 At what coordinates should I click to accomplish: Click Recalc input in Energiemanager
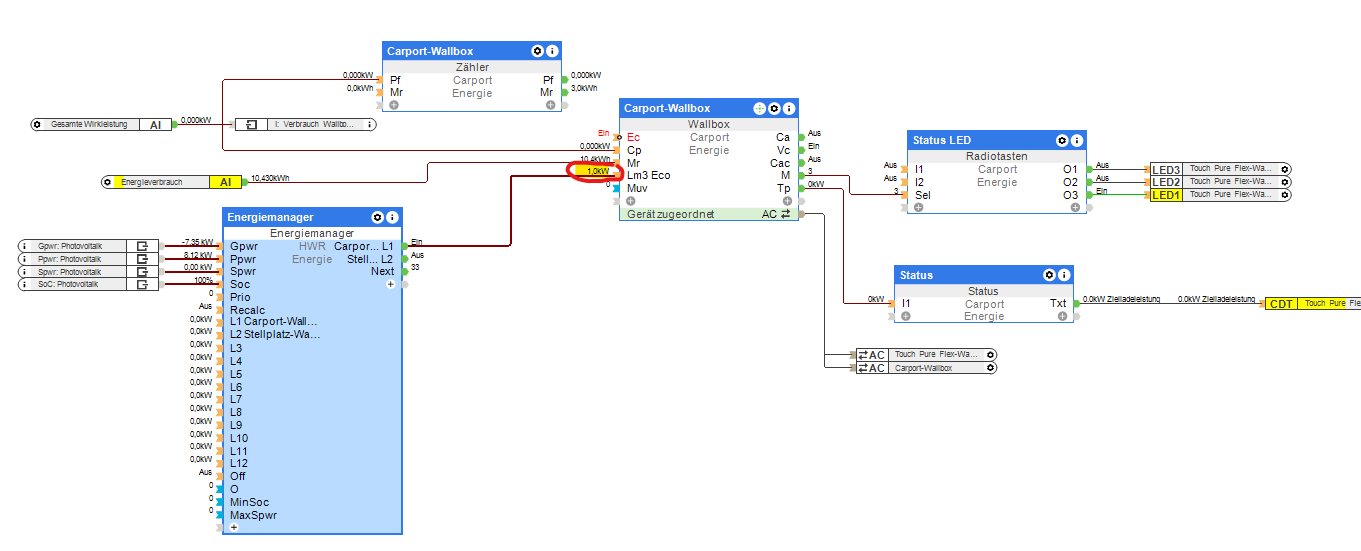(x=246, y=310)
